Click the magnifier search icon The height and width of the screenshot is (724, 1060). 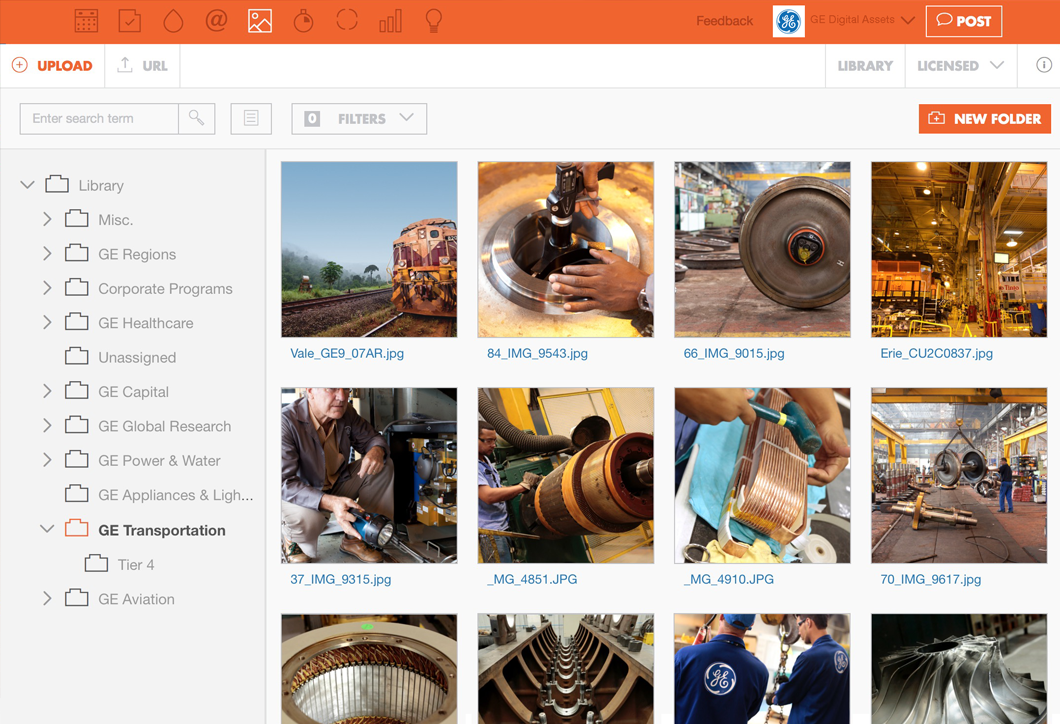pos(197,118)
